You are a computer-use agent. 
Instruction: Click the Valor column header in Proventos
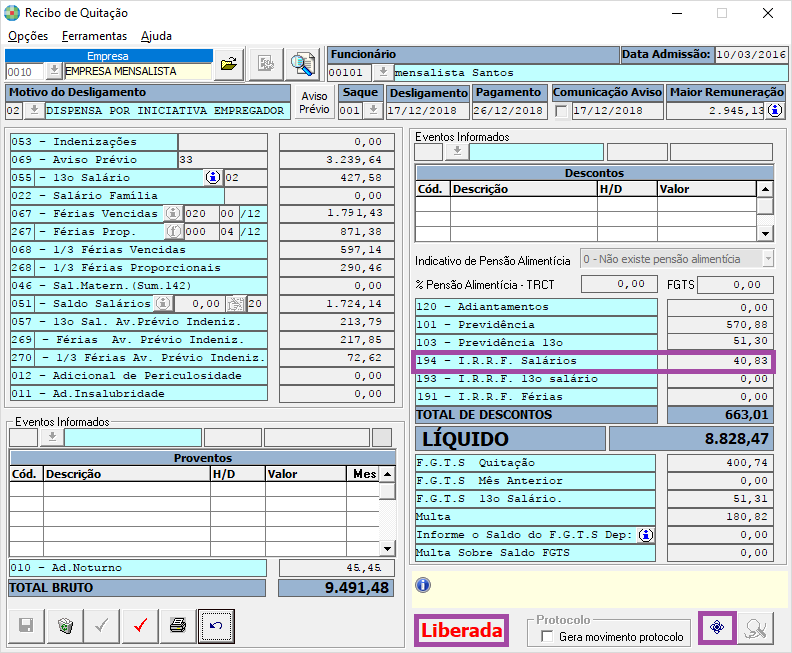pos(305,474)
